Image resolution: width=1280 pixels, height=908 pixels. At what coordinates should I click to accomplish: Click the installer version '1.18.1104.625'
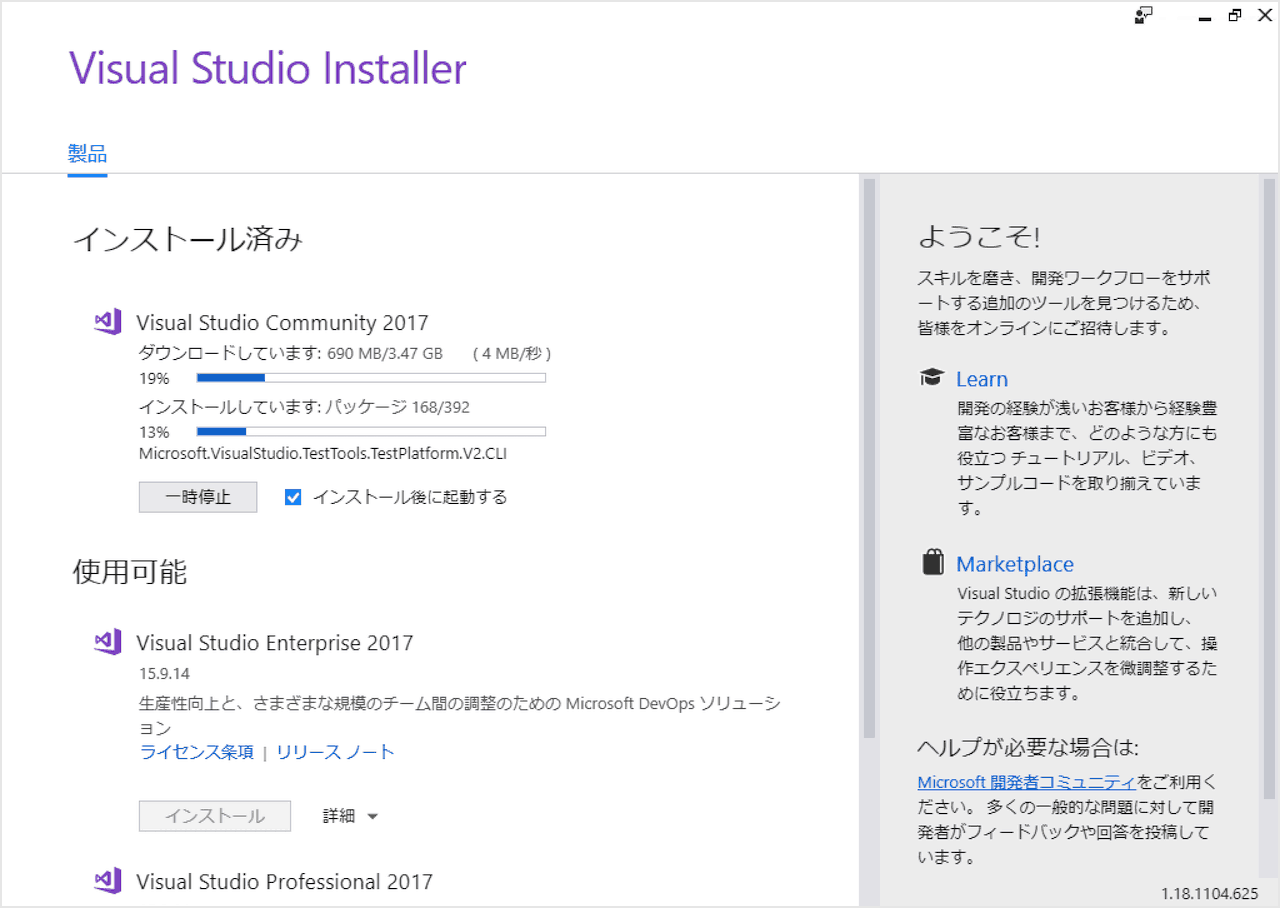tap(1209, 893)
